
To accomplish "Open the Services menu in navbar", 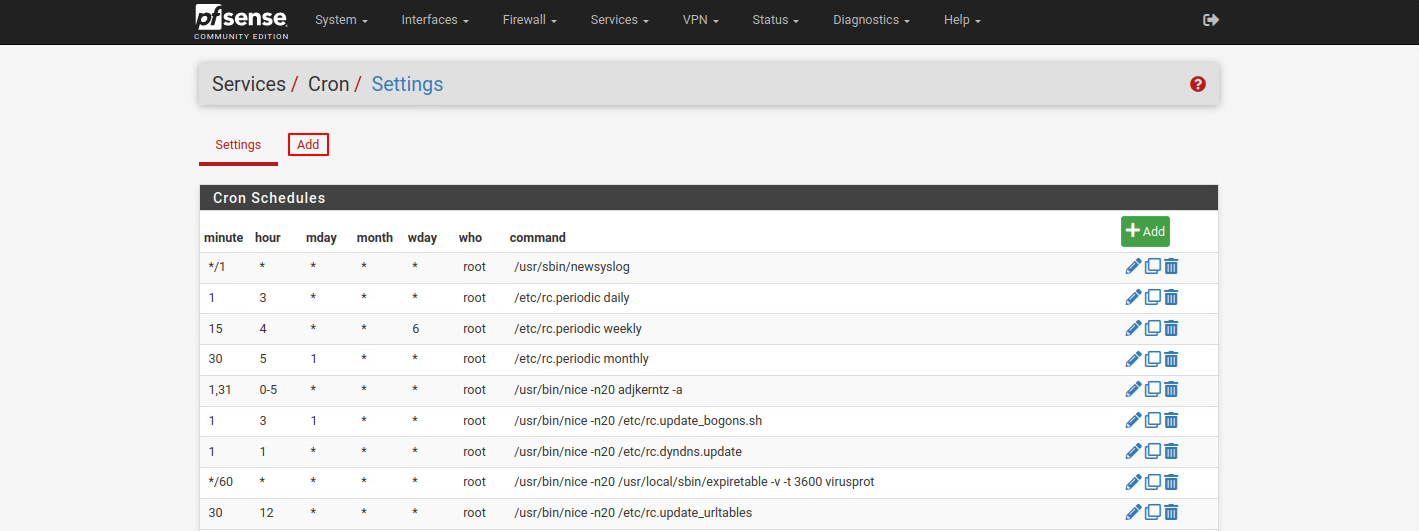I will point(619,20).
